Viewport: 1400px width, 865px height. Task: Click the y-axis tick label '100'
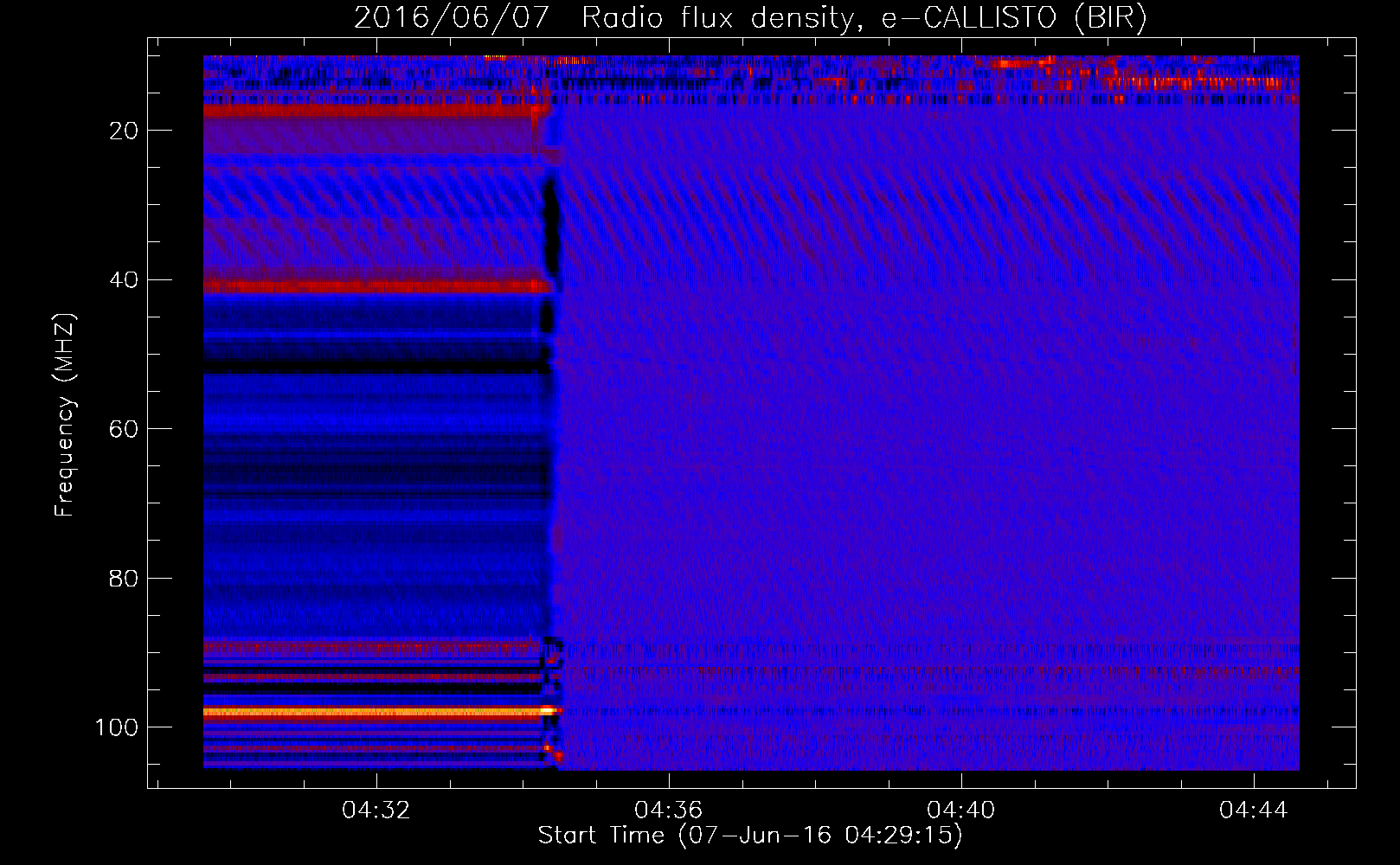(117, 727)
